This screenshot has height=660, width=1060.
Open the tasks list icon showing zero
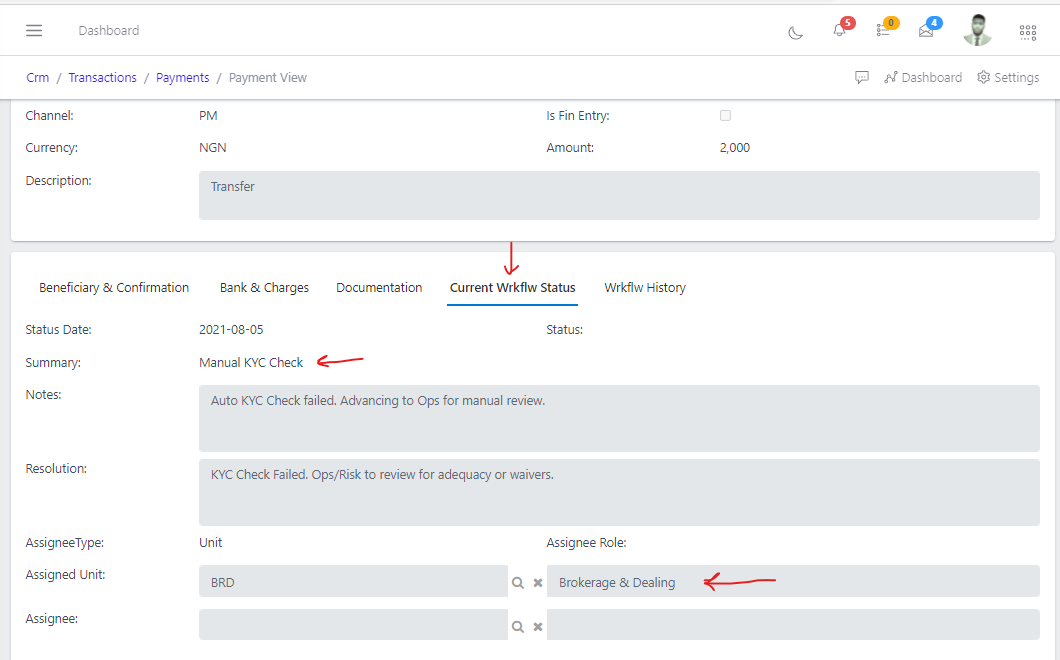tap(883, 30)
